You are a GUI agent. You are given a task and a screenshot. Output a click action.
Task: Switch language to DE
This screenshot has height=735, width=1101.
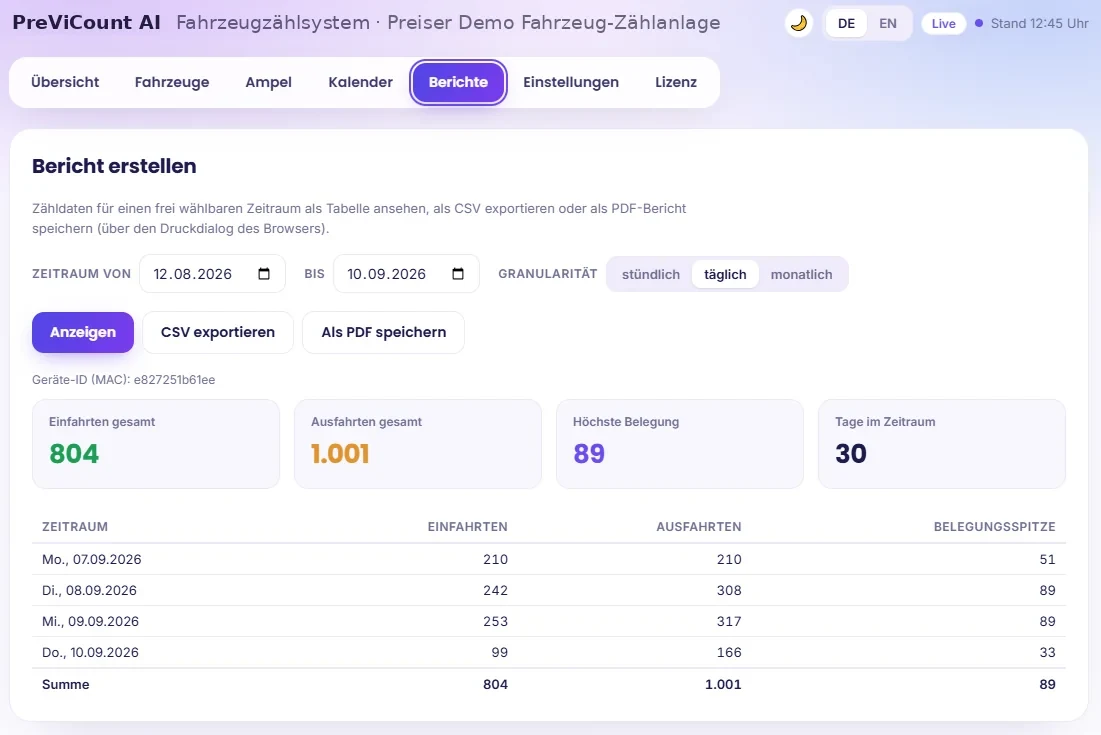click(846, 23)
